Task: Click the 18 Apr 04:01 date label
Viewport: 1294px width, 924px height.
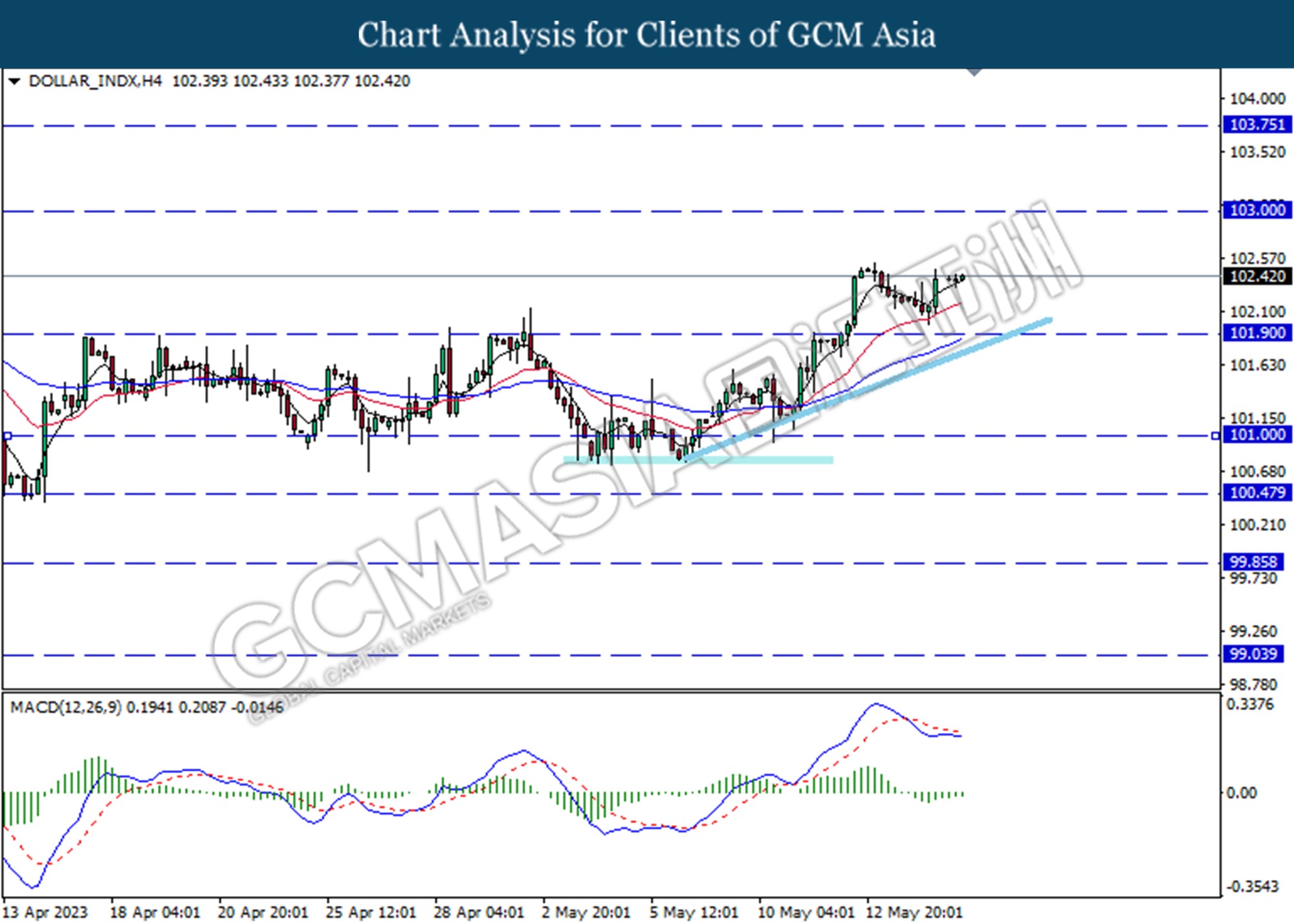Action: pyautogui.click(x=155, y=912)
